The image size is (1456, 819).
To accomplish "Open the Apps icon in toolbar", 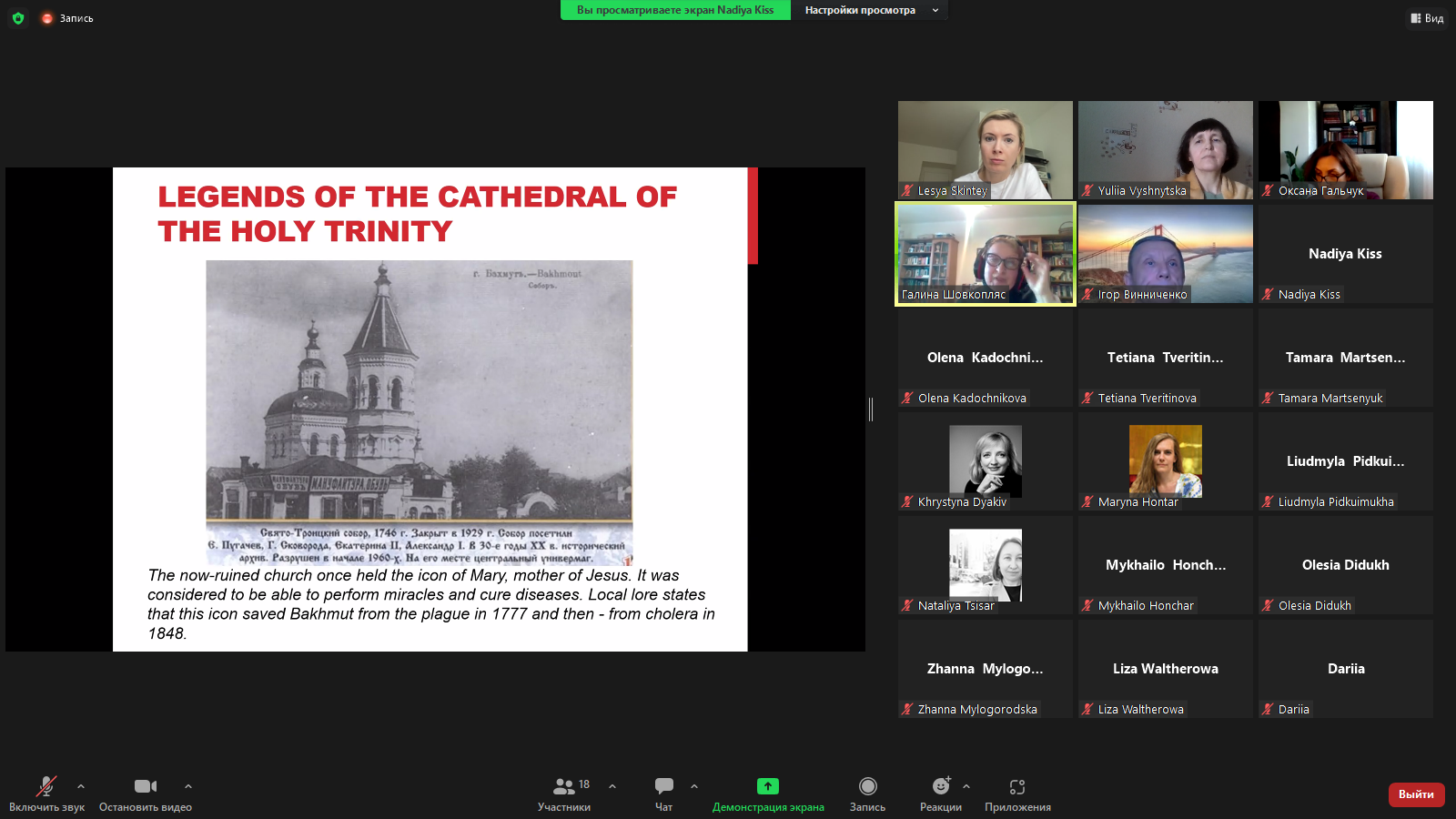I will [x=1017, y=786].
